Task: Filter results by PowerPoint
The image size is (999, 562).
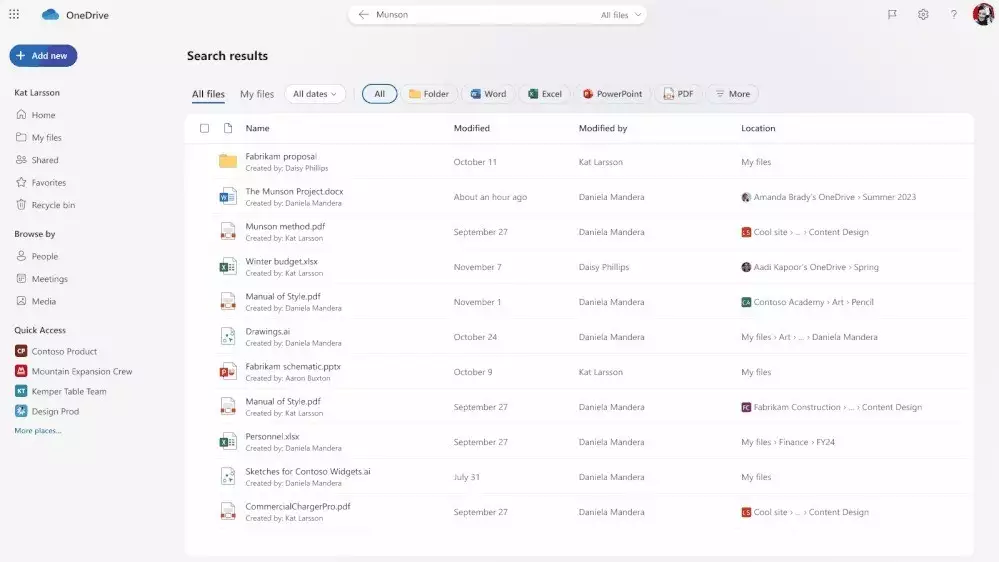Action: click(x=612, y=94)
